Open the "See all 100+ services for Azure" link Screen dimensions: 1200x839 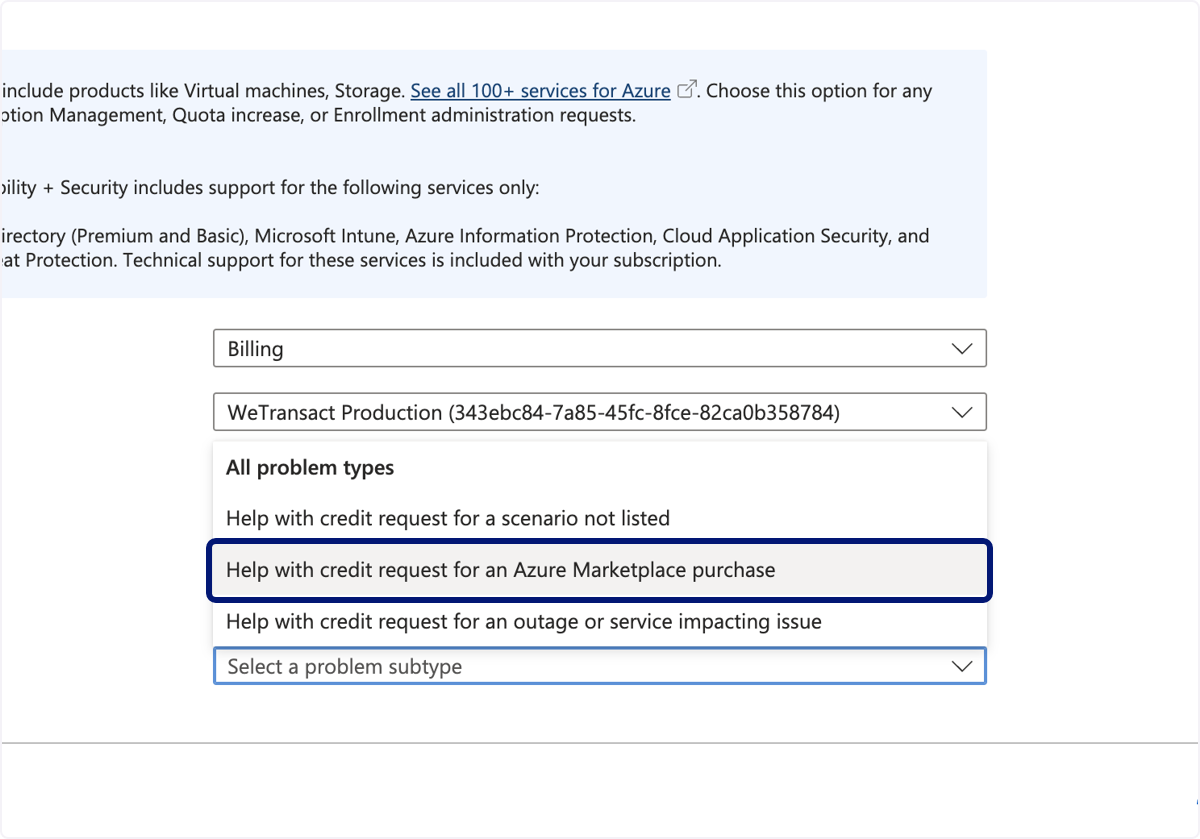point(540,91)
